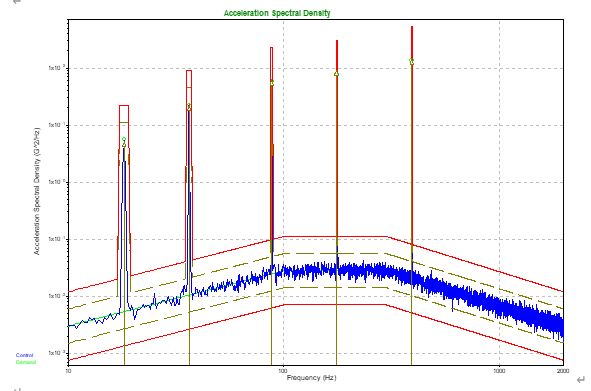The image size is (591, 391).
Task: Click the vertical Acceleration Spectral Density axis label
Action: pyautogui.click(x=37, y=192)
